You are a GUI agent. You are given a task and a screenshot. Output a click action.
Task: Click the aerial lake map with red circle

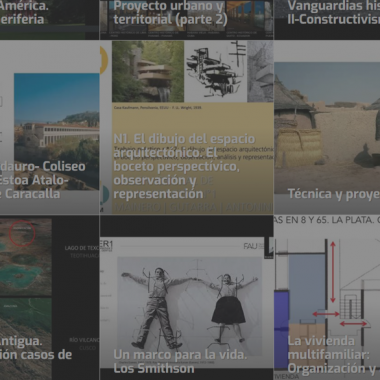(26, 257)
